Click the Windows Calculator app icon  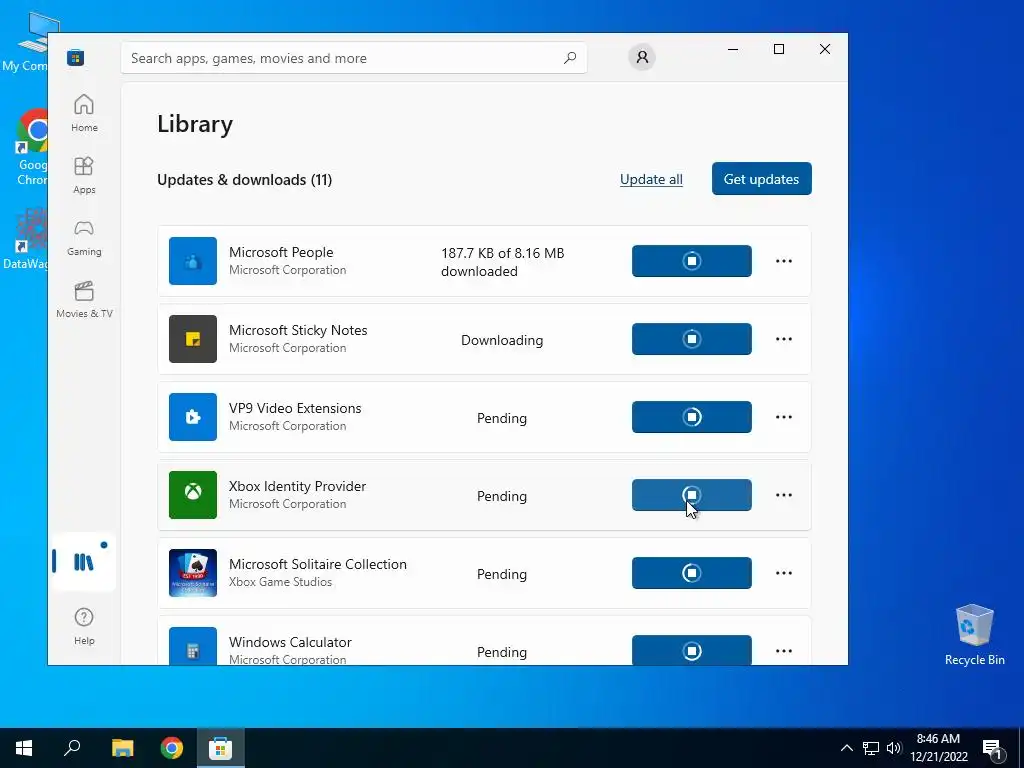point(193,646)
